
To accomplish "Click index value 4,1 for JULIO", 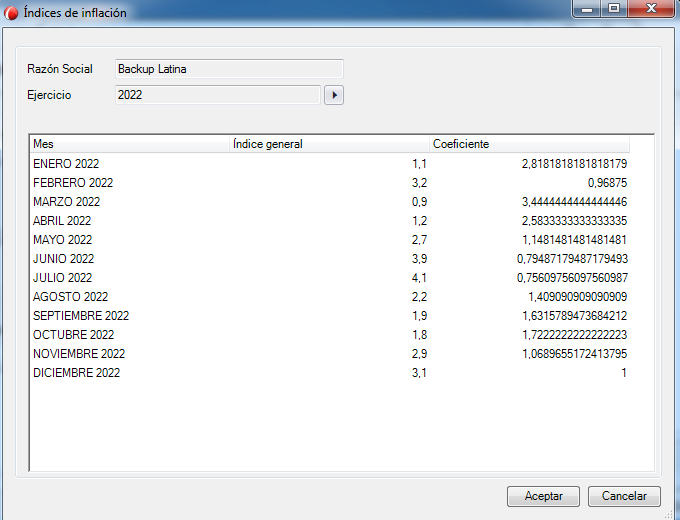I will click(419, 278).
